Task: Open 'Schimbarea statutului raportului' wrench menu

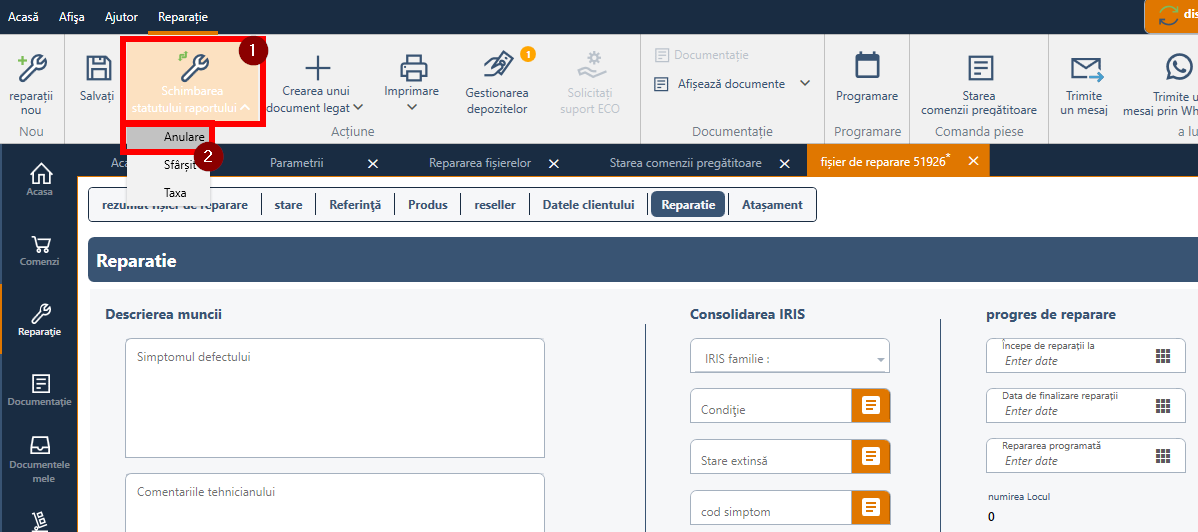Action: 192,82
